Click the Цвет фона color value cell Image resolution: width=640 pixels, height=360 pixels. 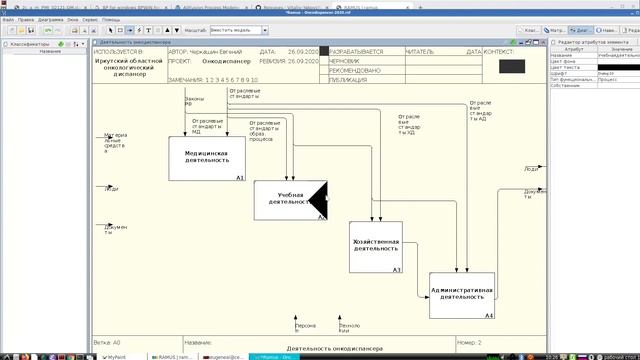[619, 61]
